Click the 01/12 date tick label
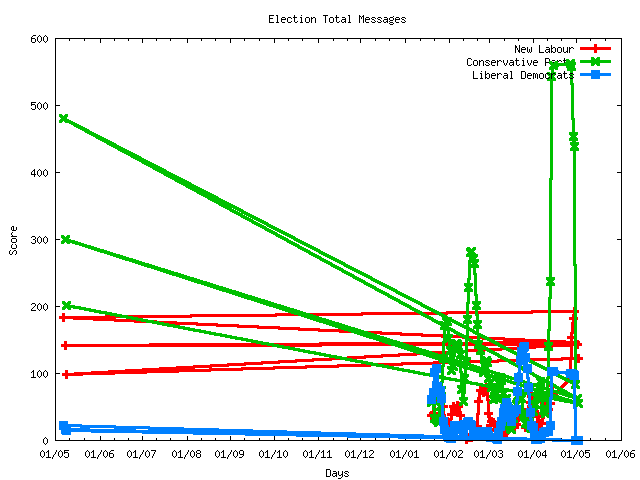640x480 pixels. [360, 454]
